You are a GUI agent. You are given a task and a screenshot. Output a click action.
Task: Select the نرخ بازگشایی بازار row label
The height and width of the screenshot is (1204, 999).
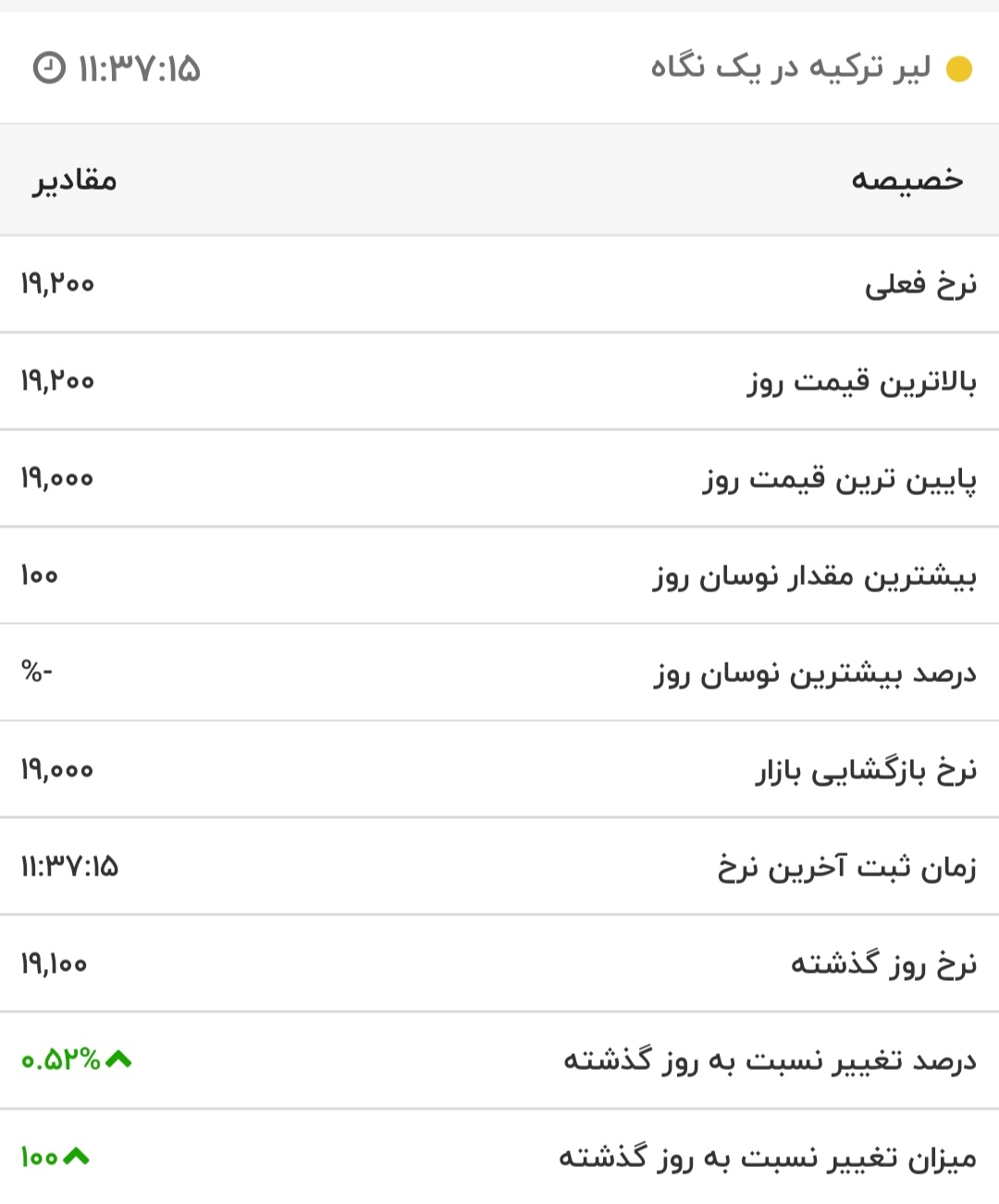(x=866, y=770)
